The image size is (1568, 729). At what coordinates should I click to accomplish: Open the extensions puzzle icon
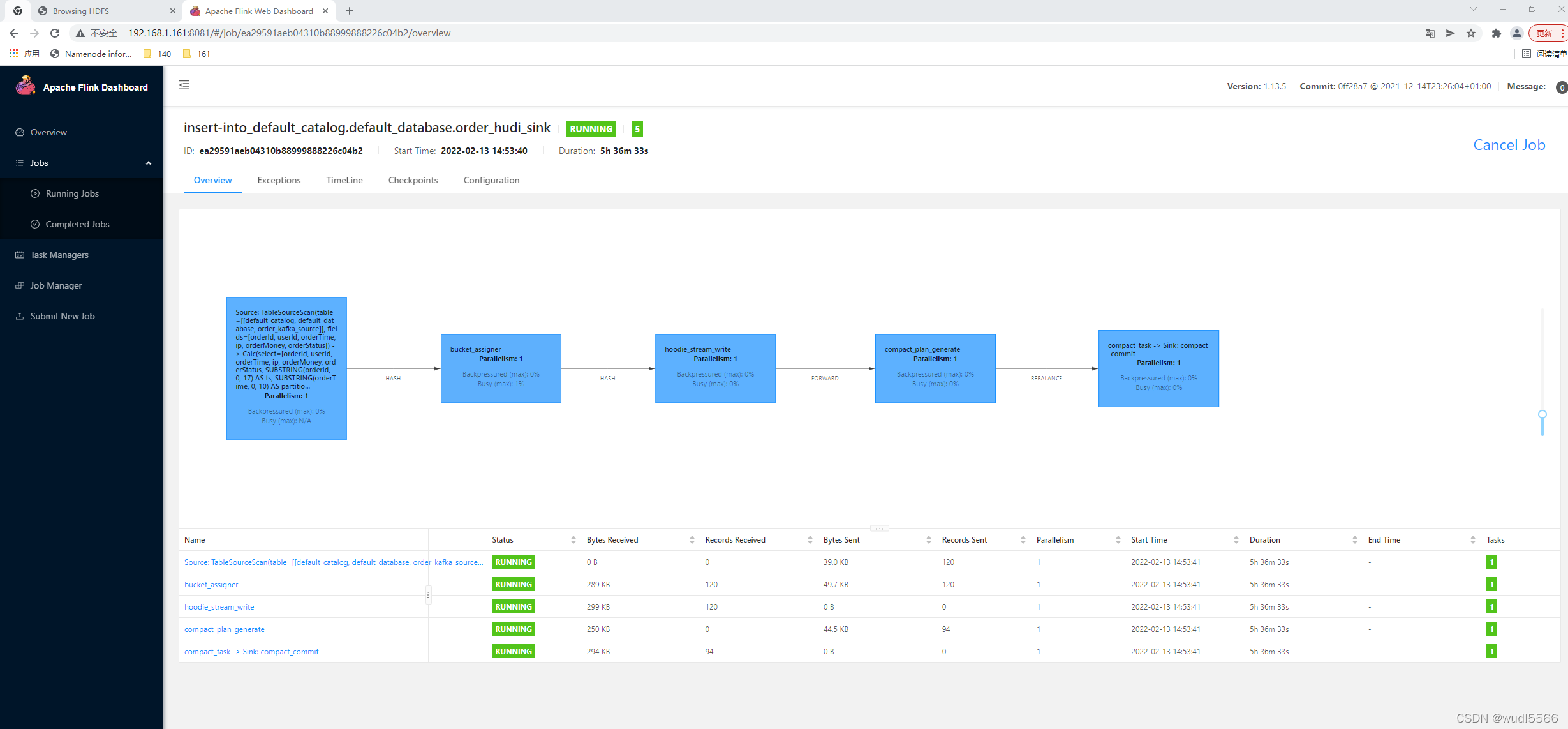click(x=1497, y=33)
